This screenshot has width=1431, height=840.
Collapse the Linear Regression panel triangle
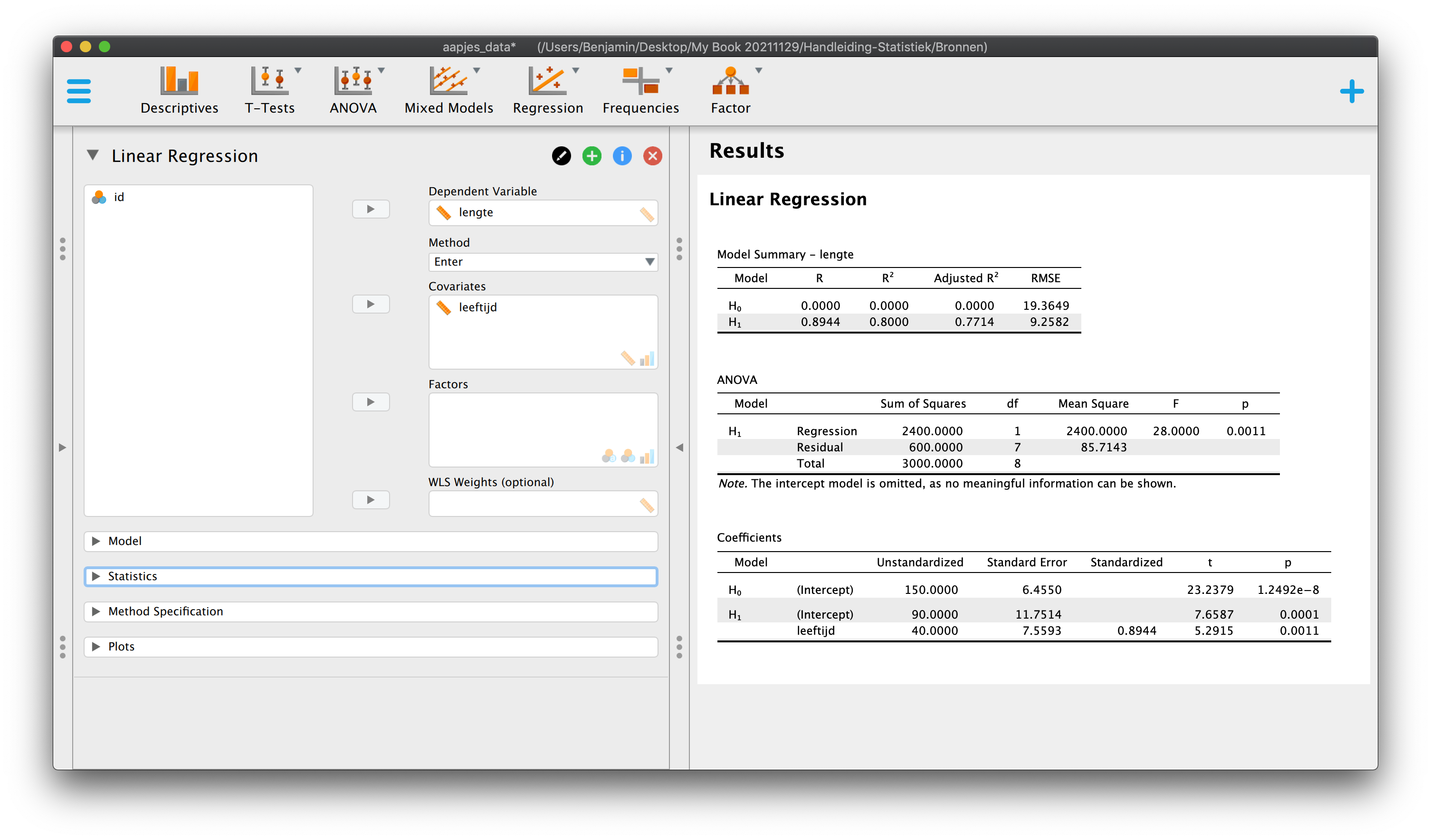93,155
